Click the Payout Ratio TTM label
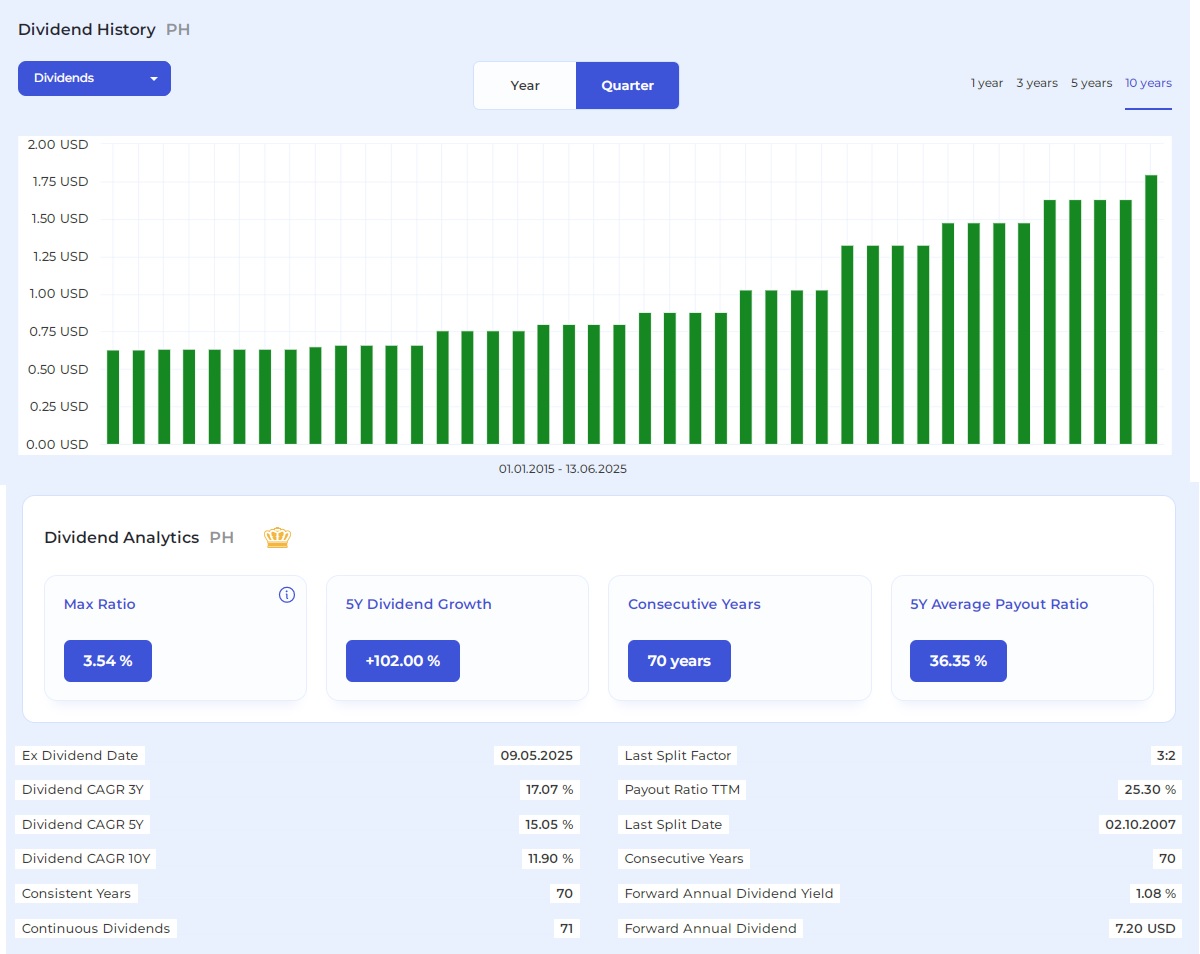1200x954 pixels. click(682, 790)
